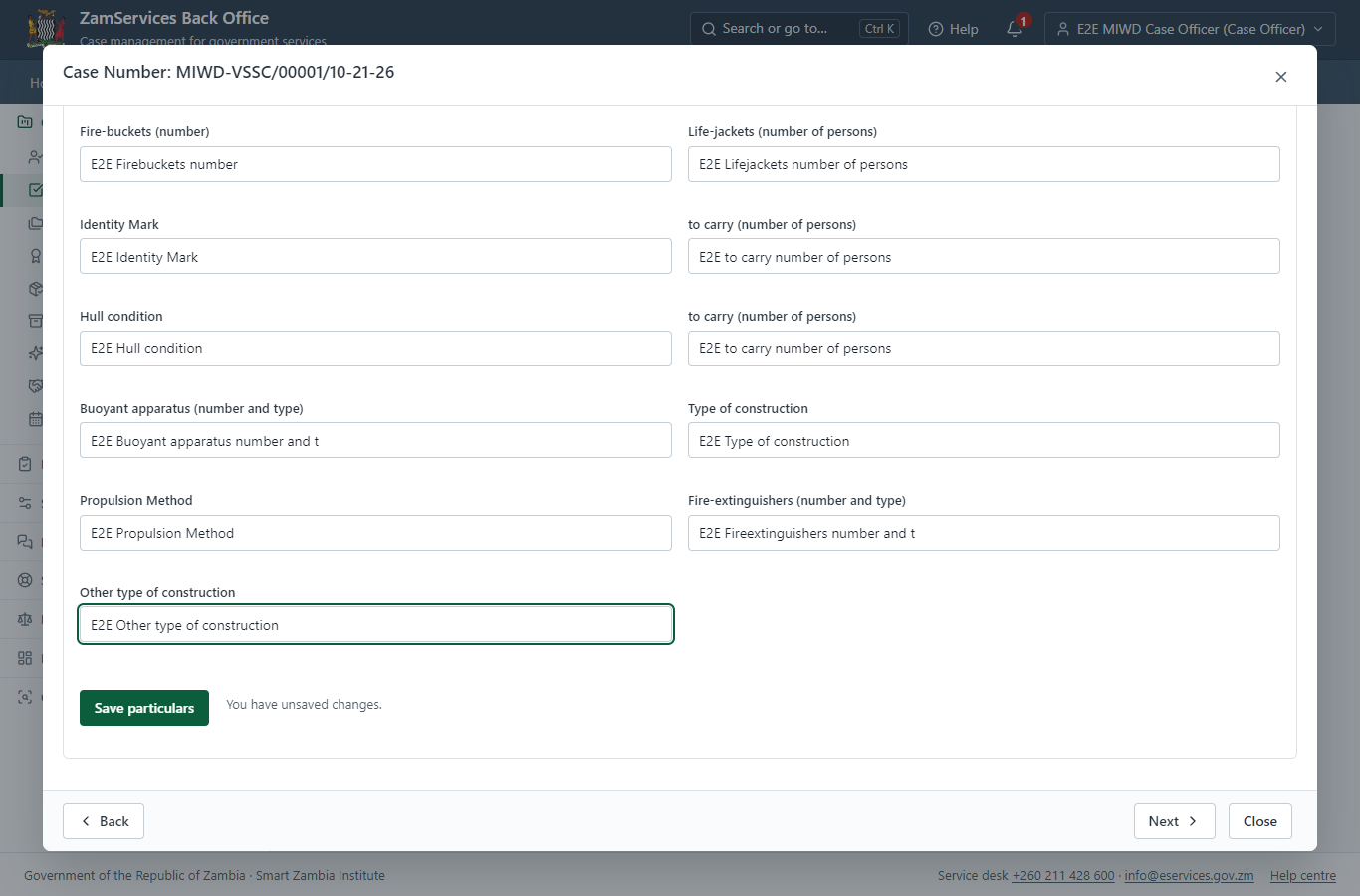
Task: Go Back to the previous step
Action: tap(104, 821)
